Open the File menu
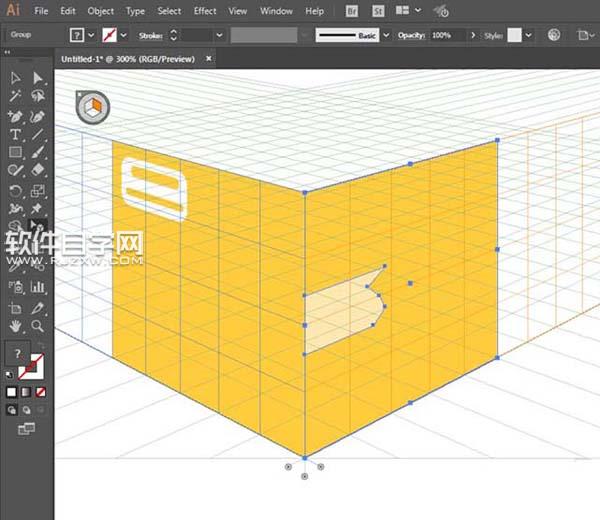Screen dimensions: 600x520 coord(41,11)
